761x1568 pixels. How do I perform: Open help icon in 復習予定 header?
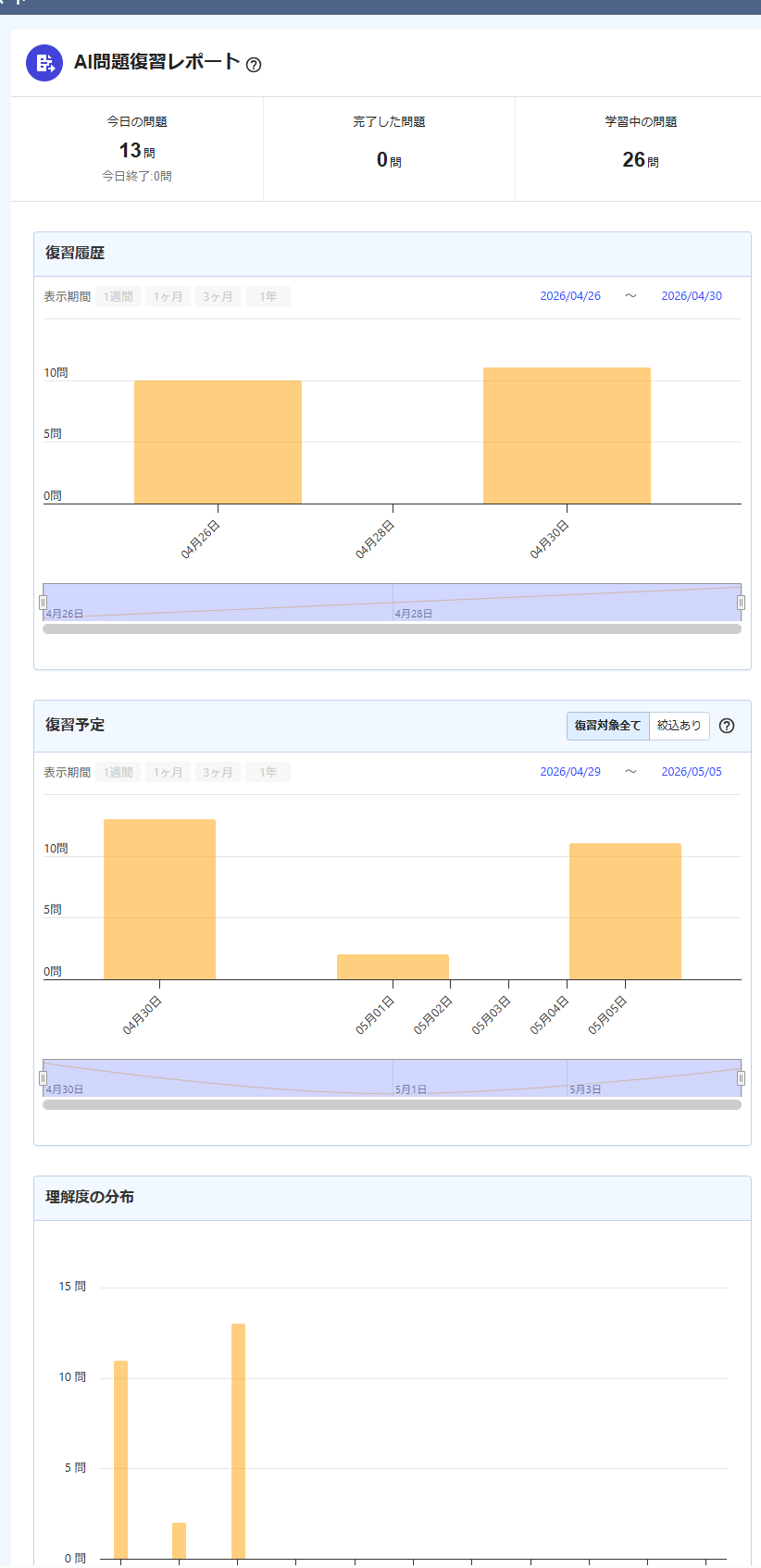[727, 726]
